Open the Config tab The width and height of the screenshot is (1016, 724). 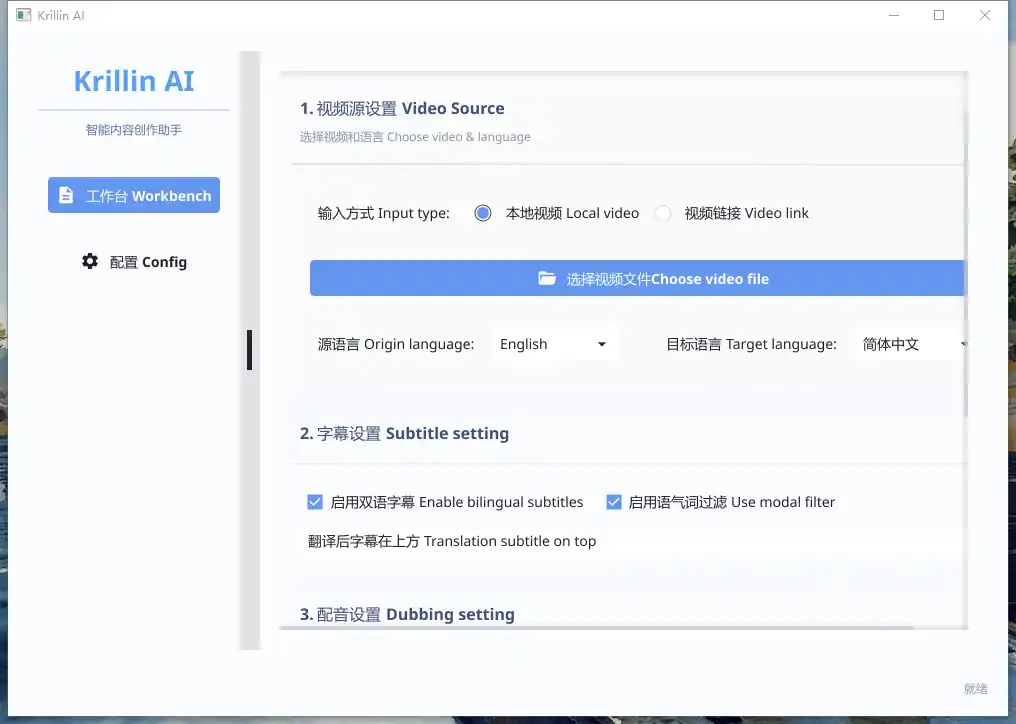tap(134, 262)
